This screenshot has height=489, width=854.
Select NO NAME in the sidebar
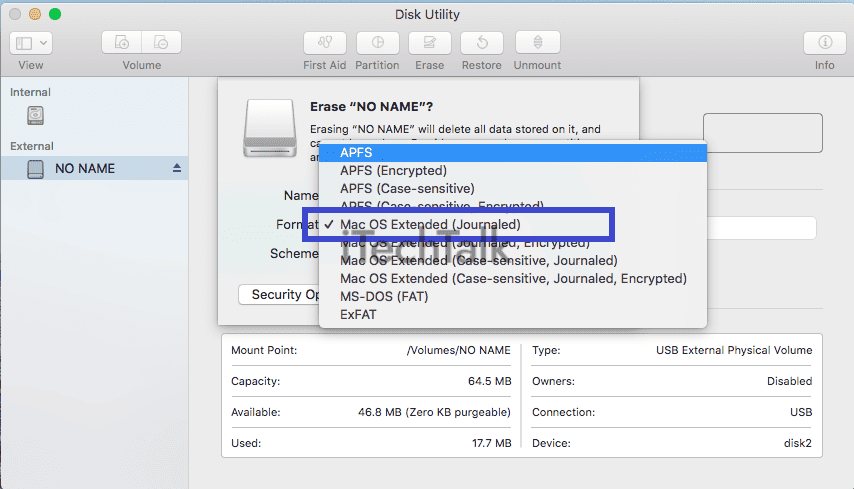(x=95, y=168)
